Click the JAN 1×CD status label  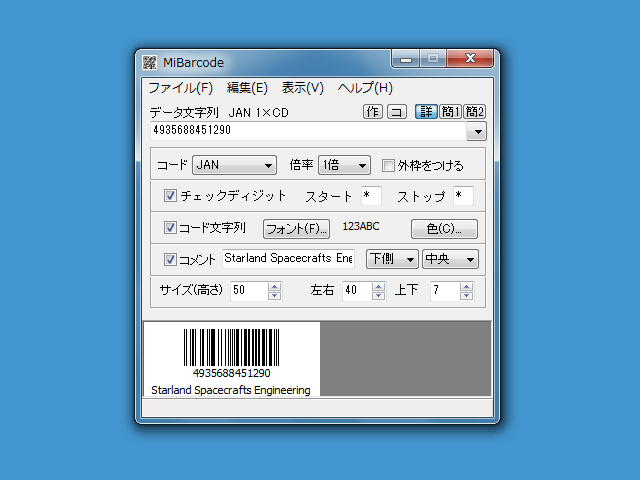click(258, 112)
